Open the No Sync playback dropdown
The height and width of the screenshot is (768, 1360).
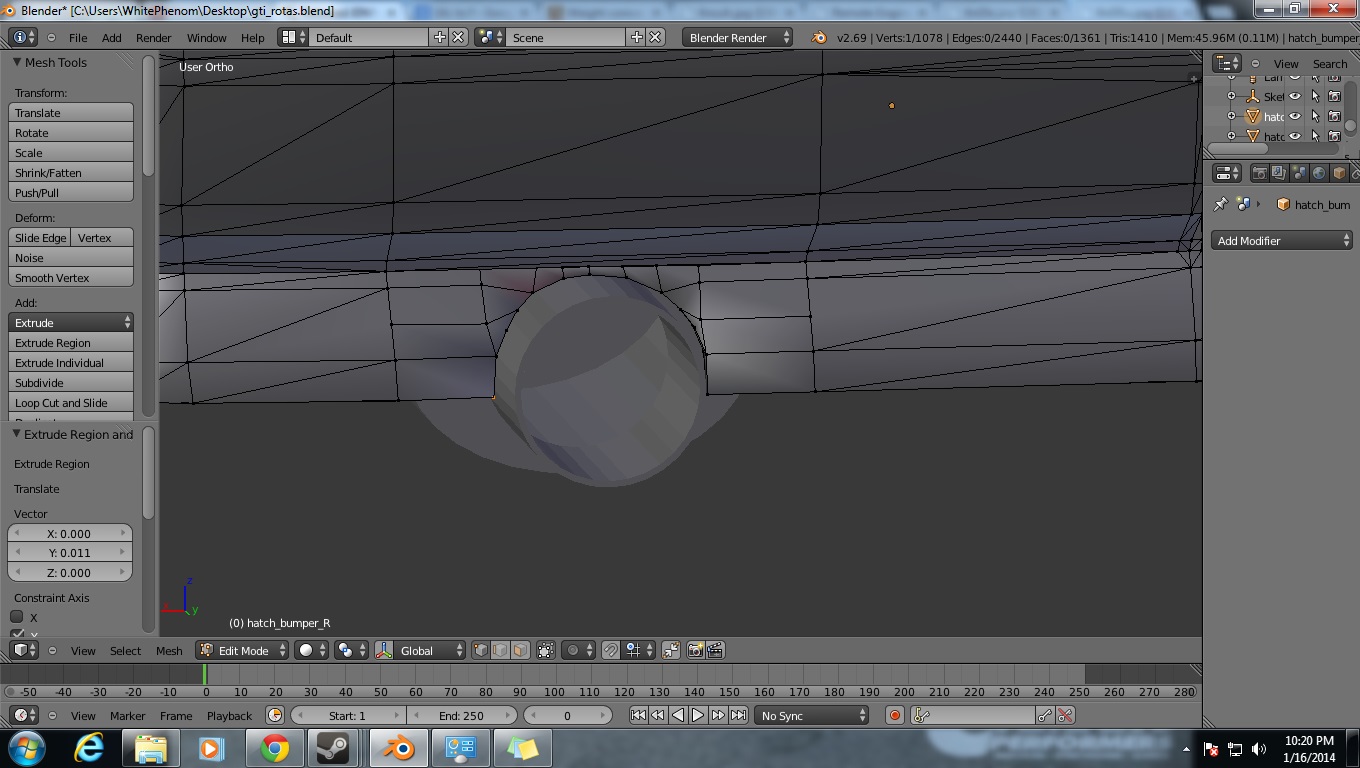pyautogui.click(x=812, y=716)
